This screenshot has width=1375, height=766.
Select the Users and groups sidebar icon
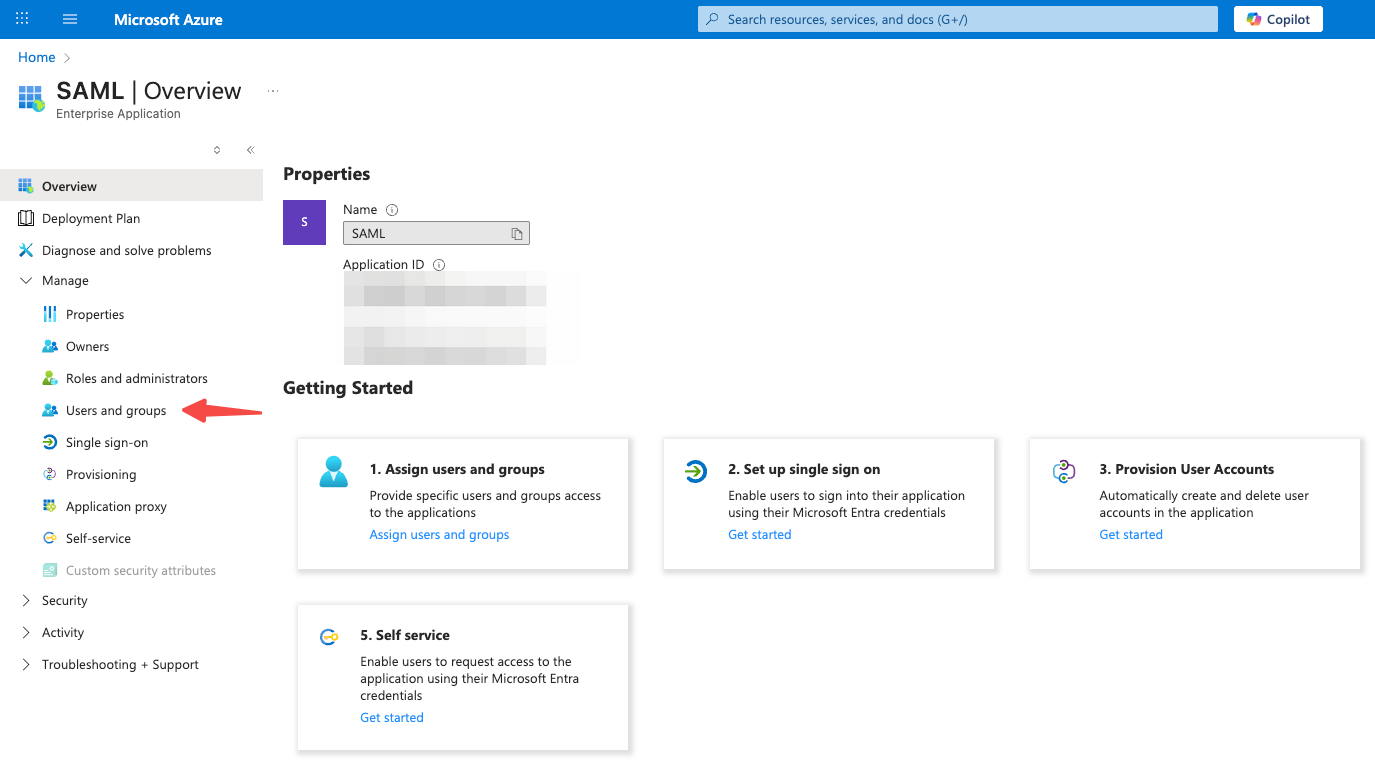pos(49,410)
